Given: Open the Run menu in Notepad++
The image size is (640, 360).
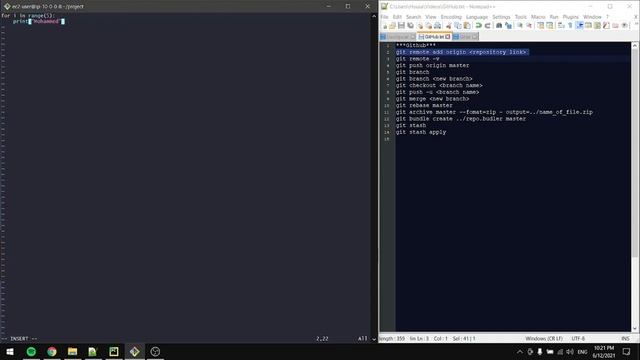Looking at the screenshot, I should 554,17.
